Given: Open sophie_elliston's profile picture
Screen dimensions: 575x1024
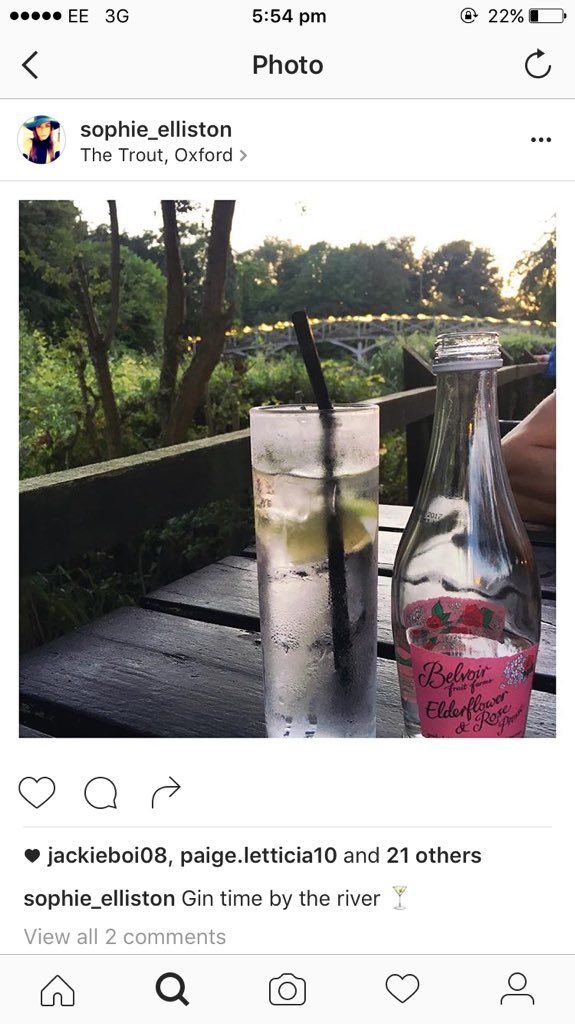Looking at the screenshot, I should [41, 140].
